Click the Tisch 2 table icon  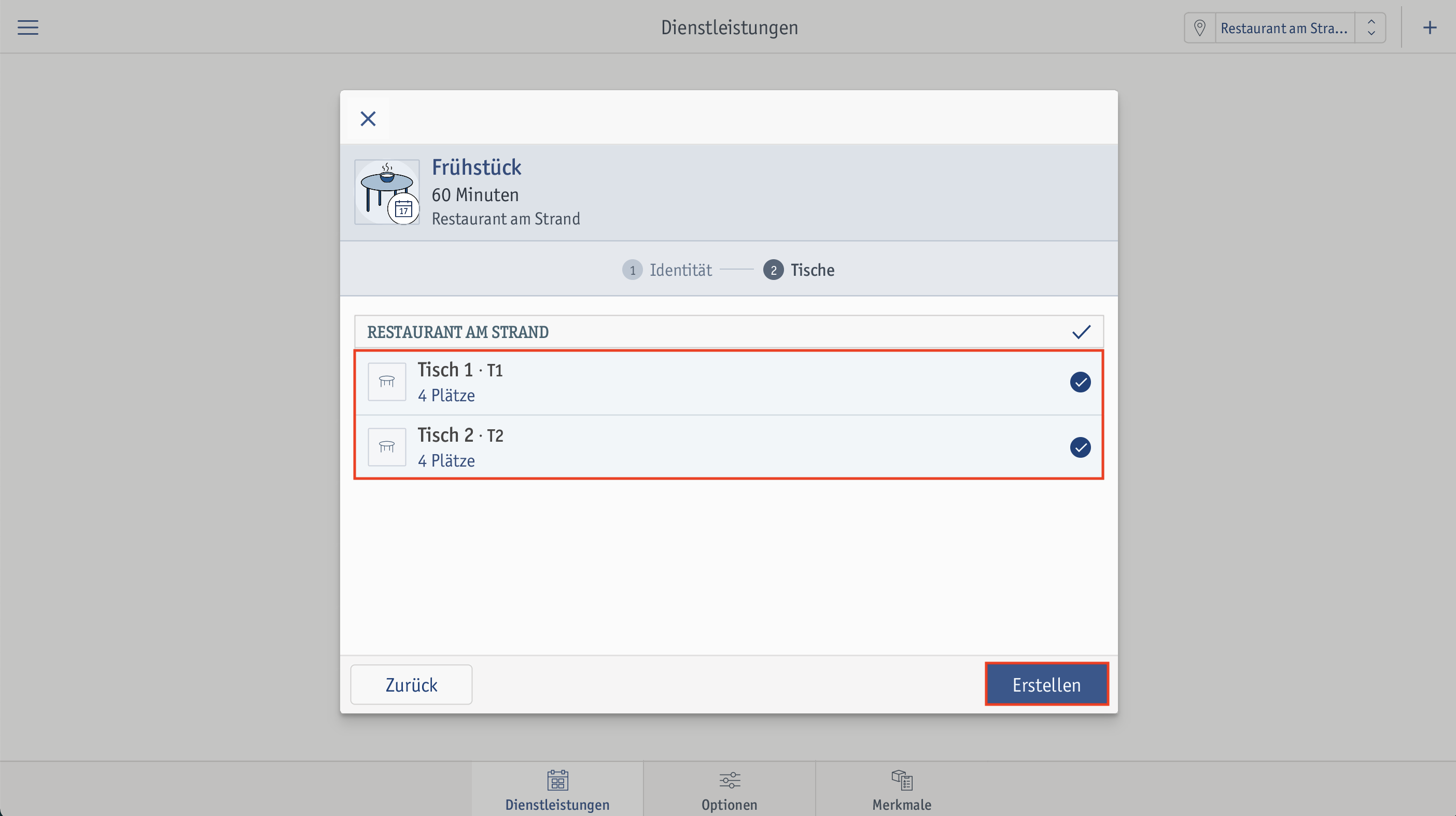pos(387,447)
